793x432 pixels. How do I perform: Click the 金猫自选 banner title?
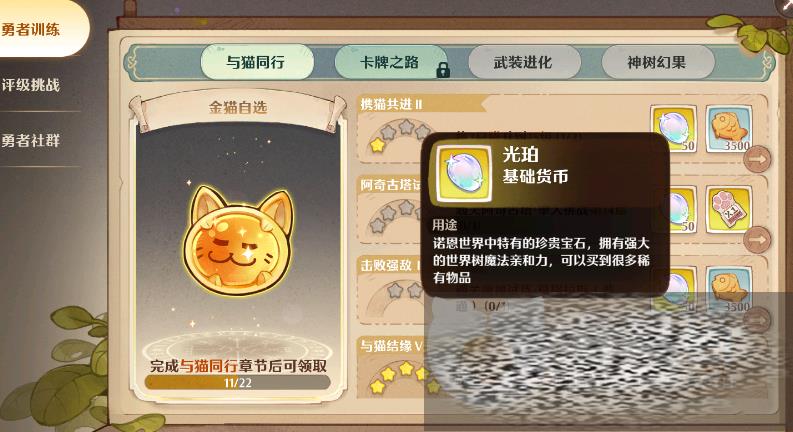click(x=238, y=107)
